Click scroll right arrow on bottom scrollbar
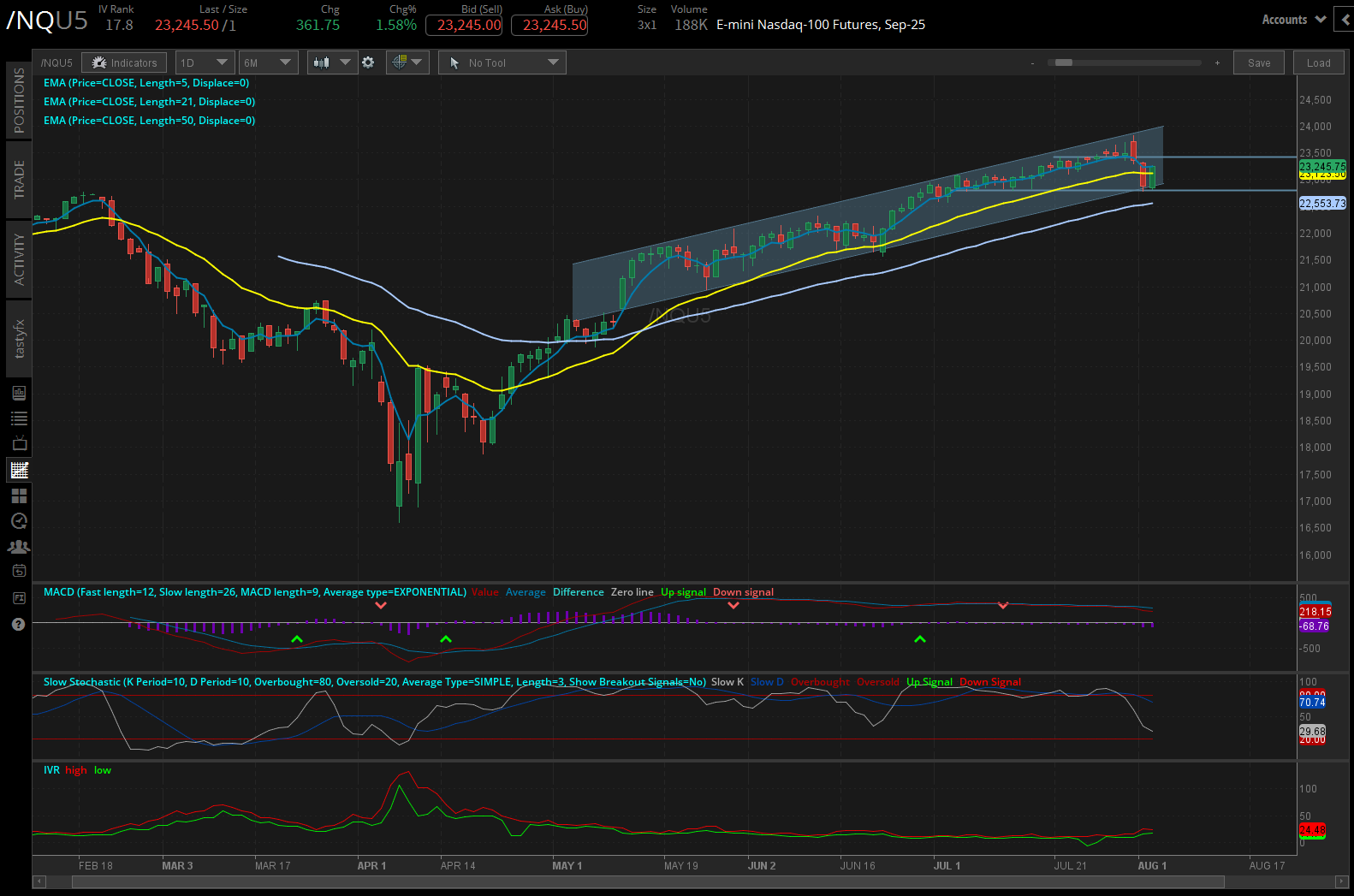Image resolution: width=1354 pixels, height=896 pixels. point(1341,881)
